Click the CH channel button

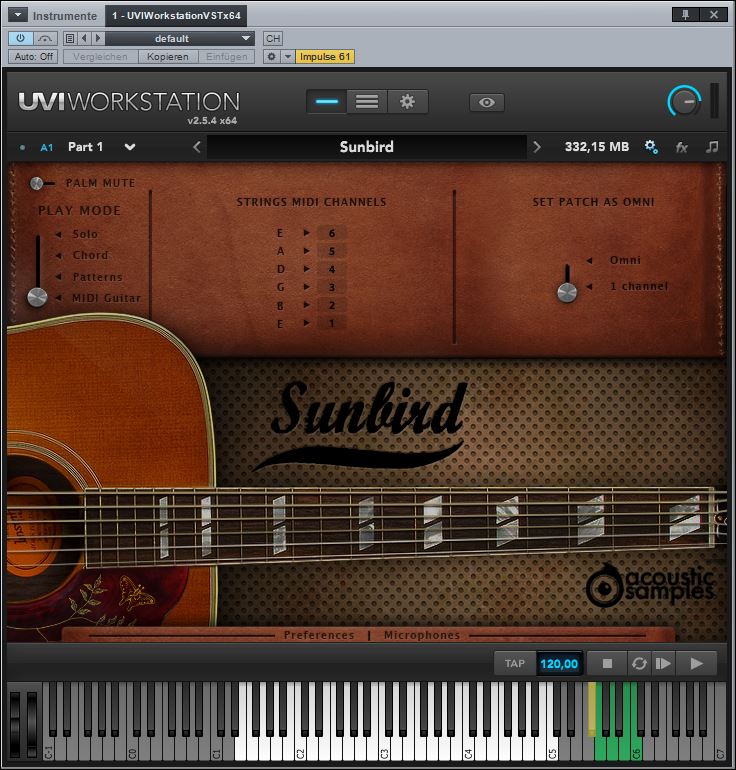click(x=273, y=38)
